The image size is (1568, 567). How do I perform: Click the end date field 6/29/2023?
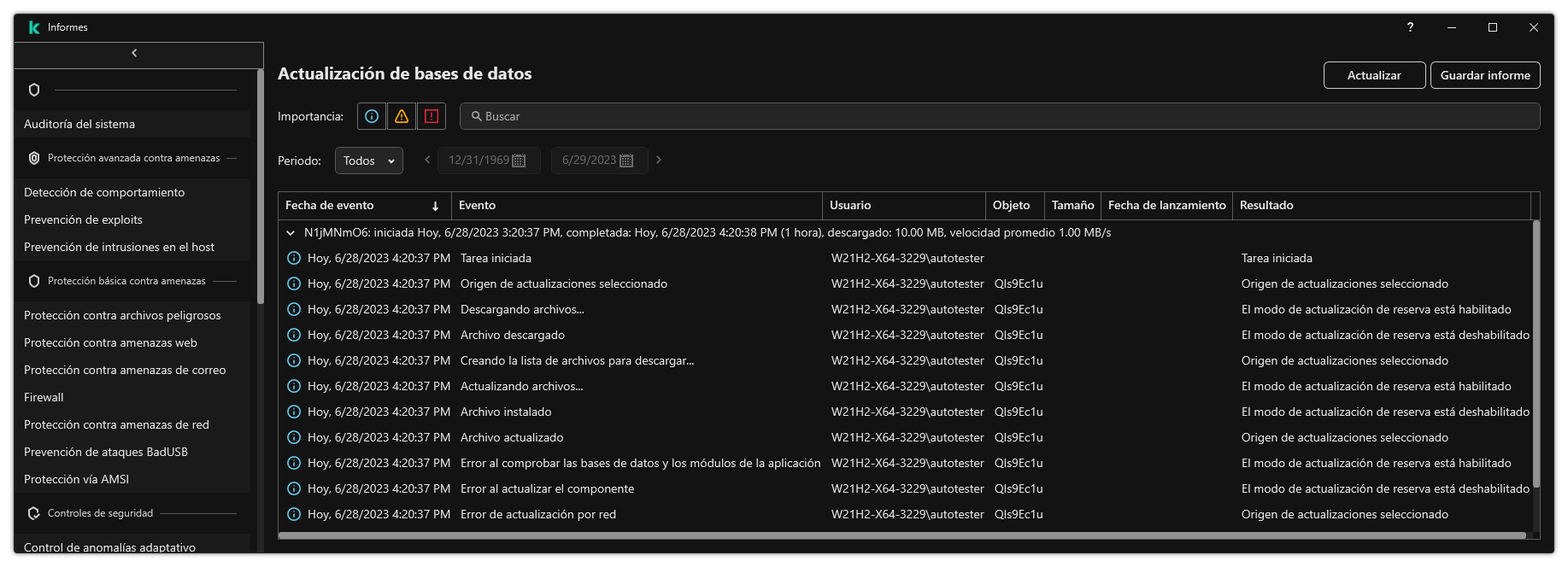click(x=600, y=161)
